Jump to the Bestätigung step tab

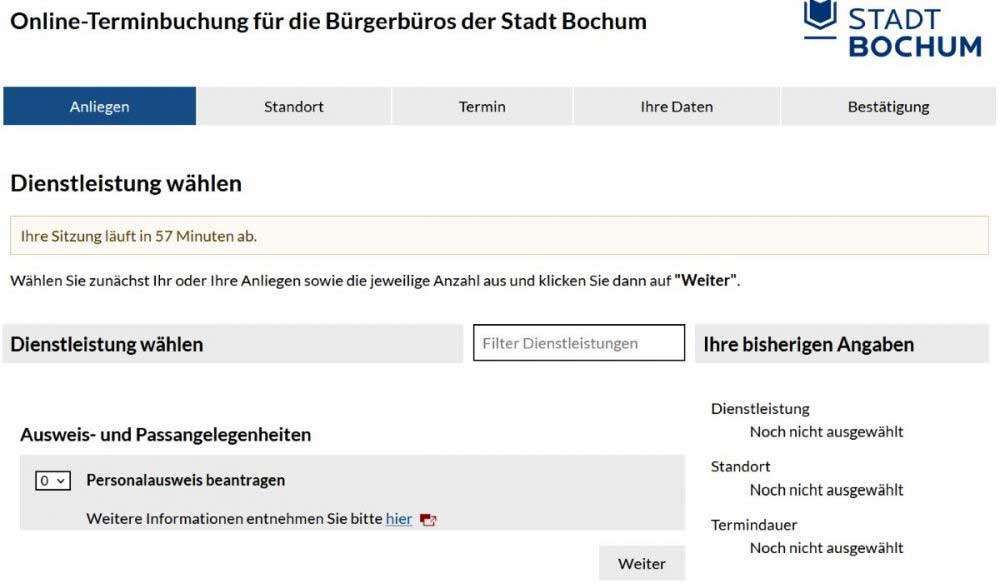coord(888,107)
